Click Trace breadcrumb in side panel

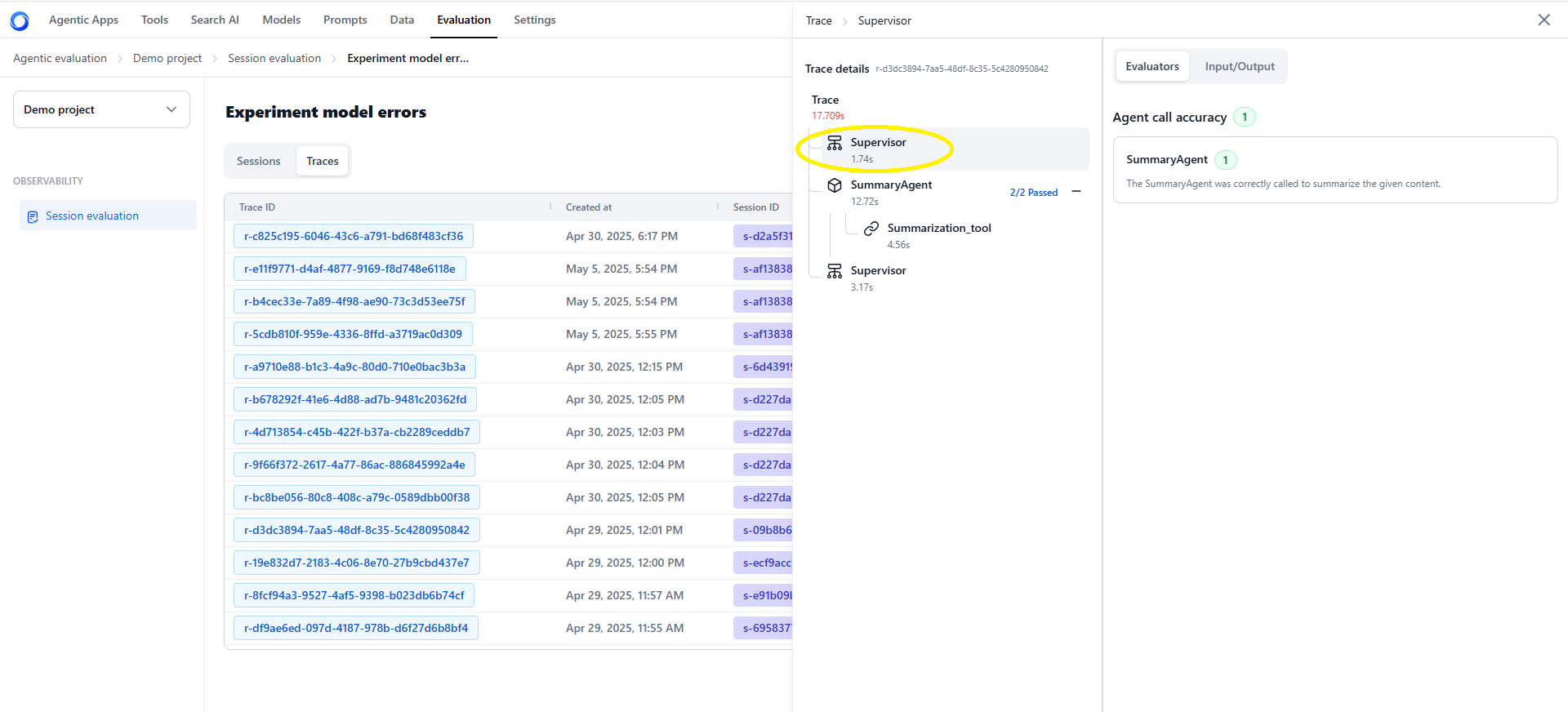818,20
